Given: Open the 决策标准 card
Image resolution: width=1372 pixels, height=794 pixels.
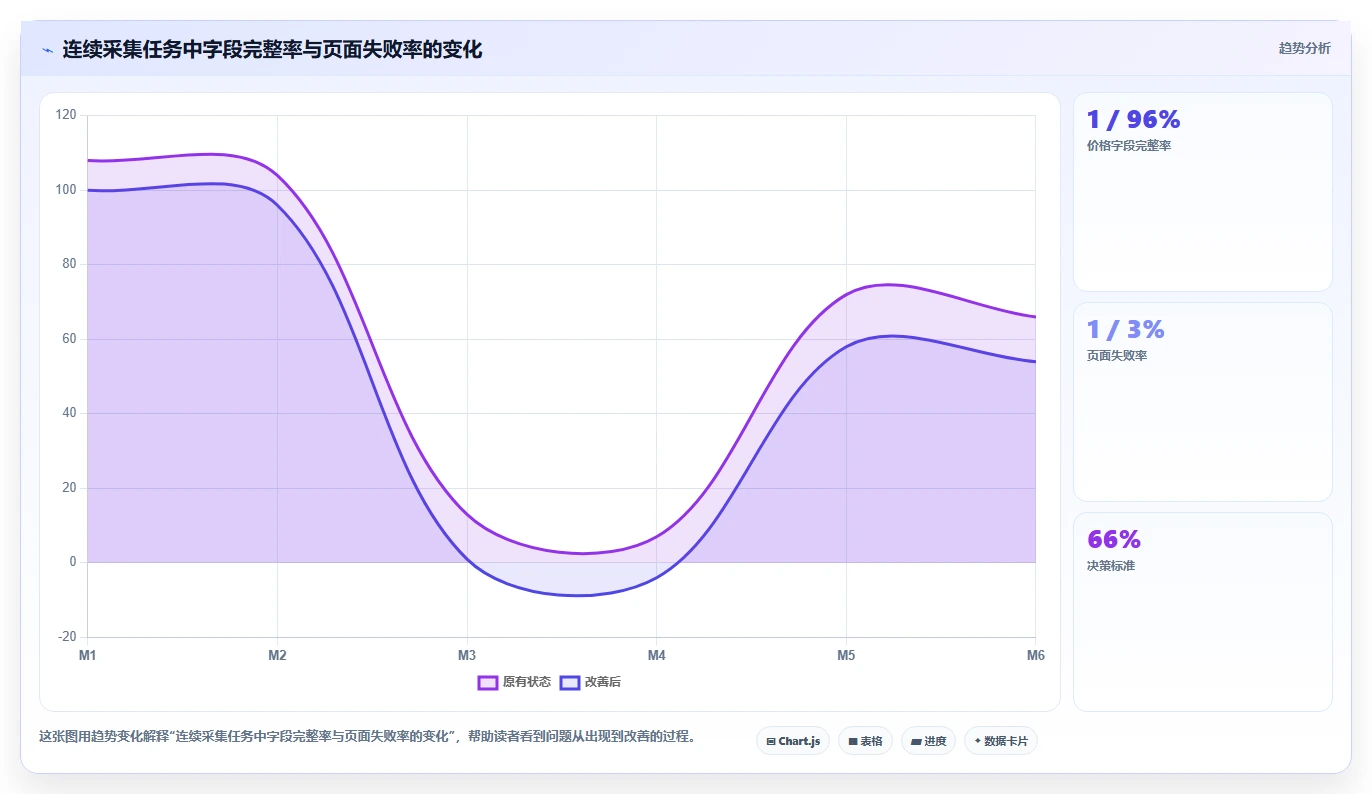Looking at the screenshot, I should point(1202,611).
